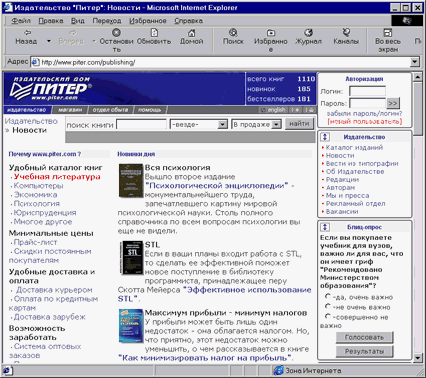Image resolution: width=426 pixels, height=378 pixels.
Task: Click the Назад back arrow icon
Action: pos(27,33)
